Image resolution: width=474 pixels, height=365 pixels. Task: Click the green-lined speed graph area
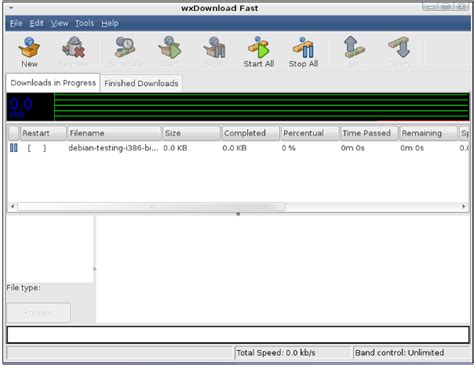click(x=262, y=107)
